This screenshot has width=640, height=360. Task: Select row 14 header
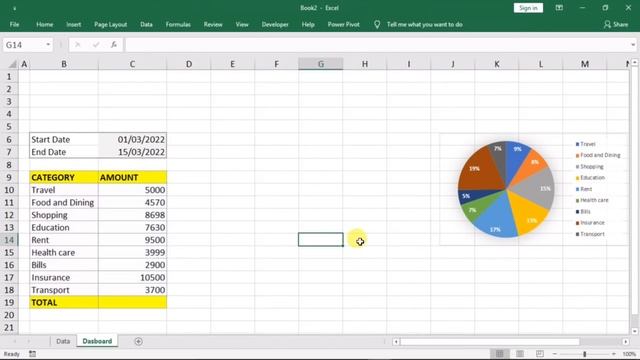pos(9,240)
